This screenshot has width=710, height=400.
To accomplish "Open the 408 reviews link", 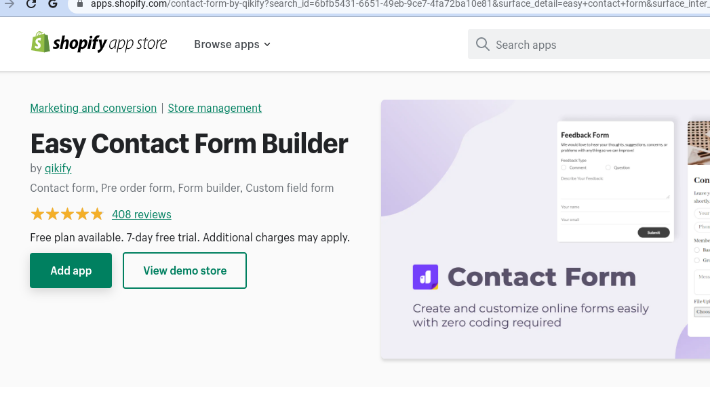I will tap(142, 214).
